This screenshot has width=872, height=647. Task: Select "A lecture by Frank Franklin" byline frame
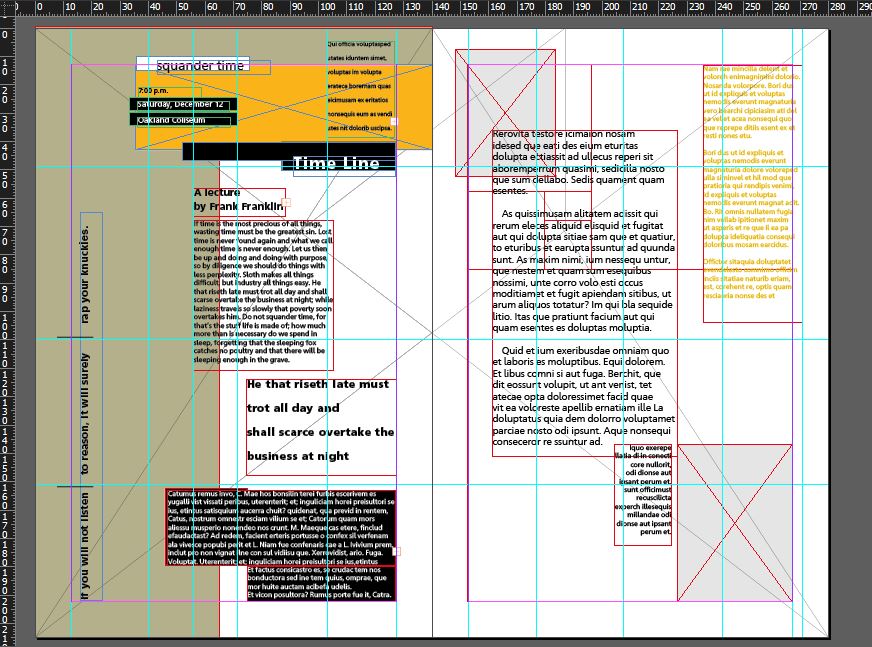tap(237, 200)
